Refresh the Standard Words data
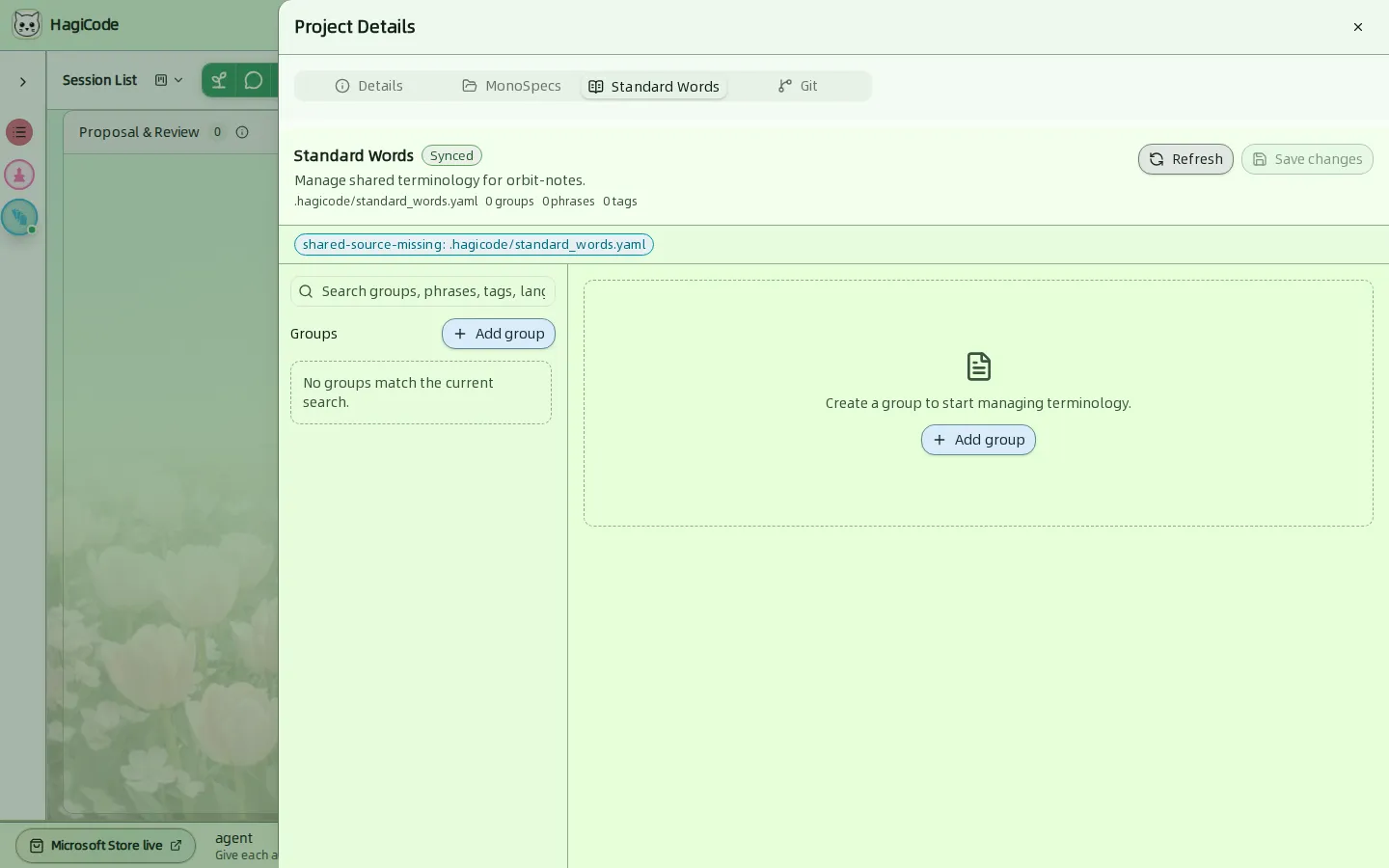Image resolution: width=1389 pixels, height=868 pixels. (1185, 159)
